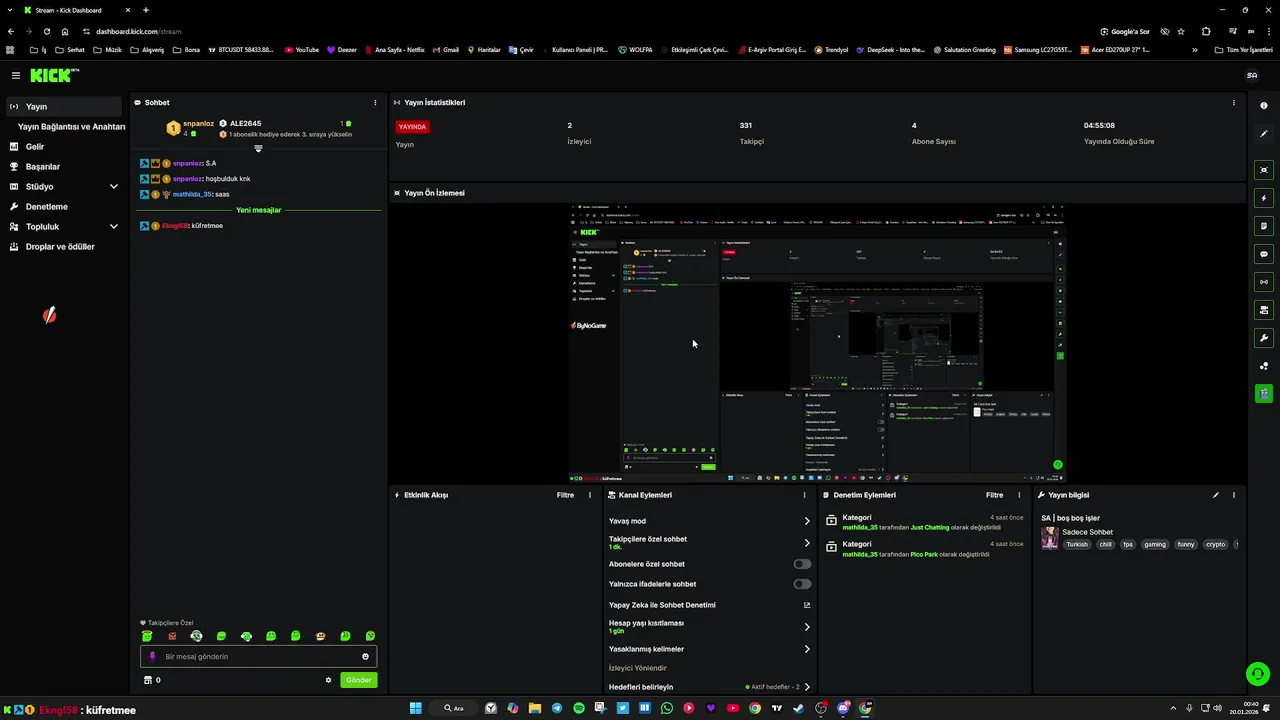Image resolution: width=1280 pixels, height=720 pixels.
Task: Toggle Yalnızca ifadelerle sohbet switch
Action: pyautogui.click(x=802, y=584)
